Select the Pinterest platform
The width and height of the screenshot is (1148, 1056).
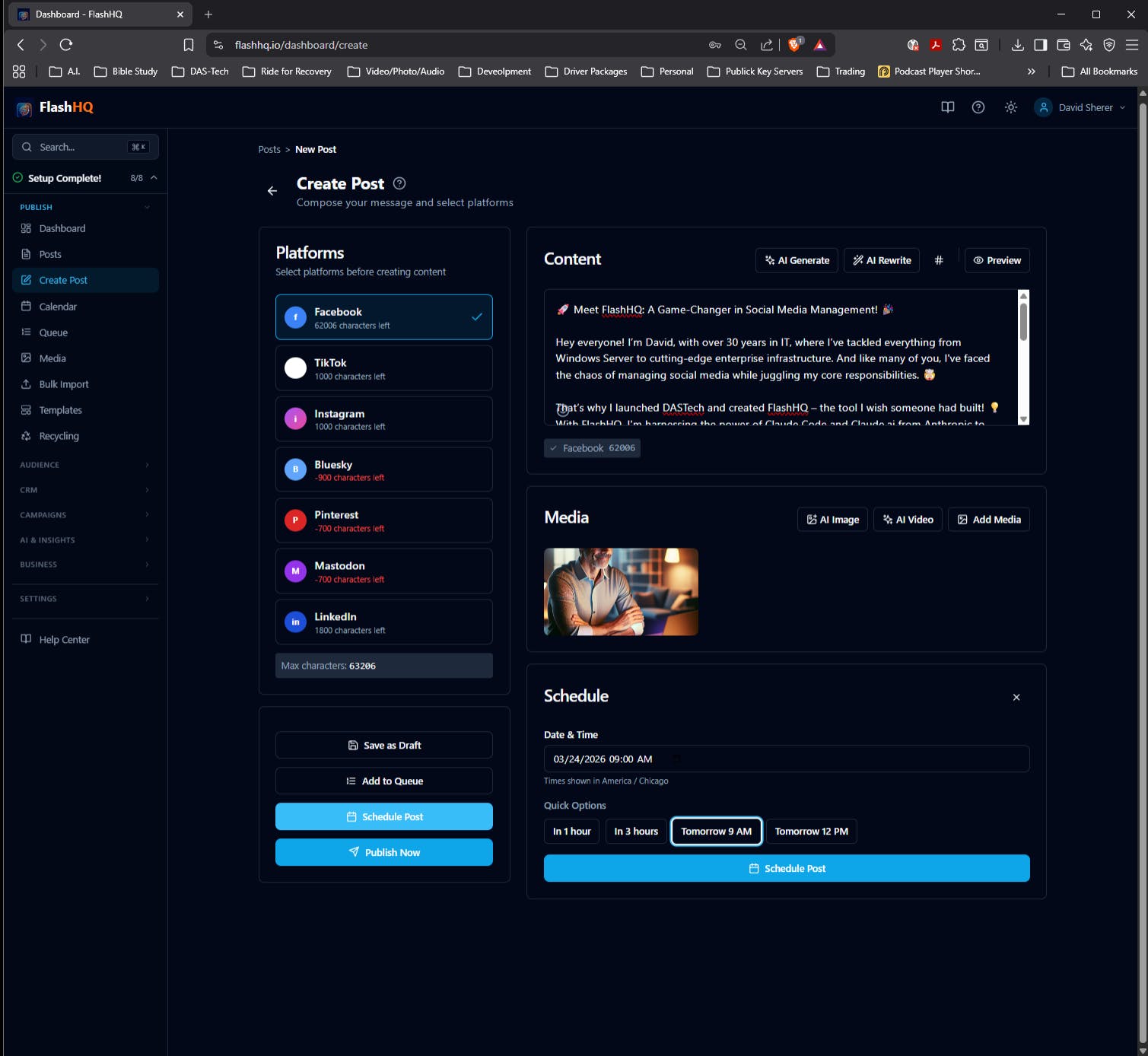(x=383, y=520)
